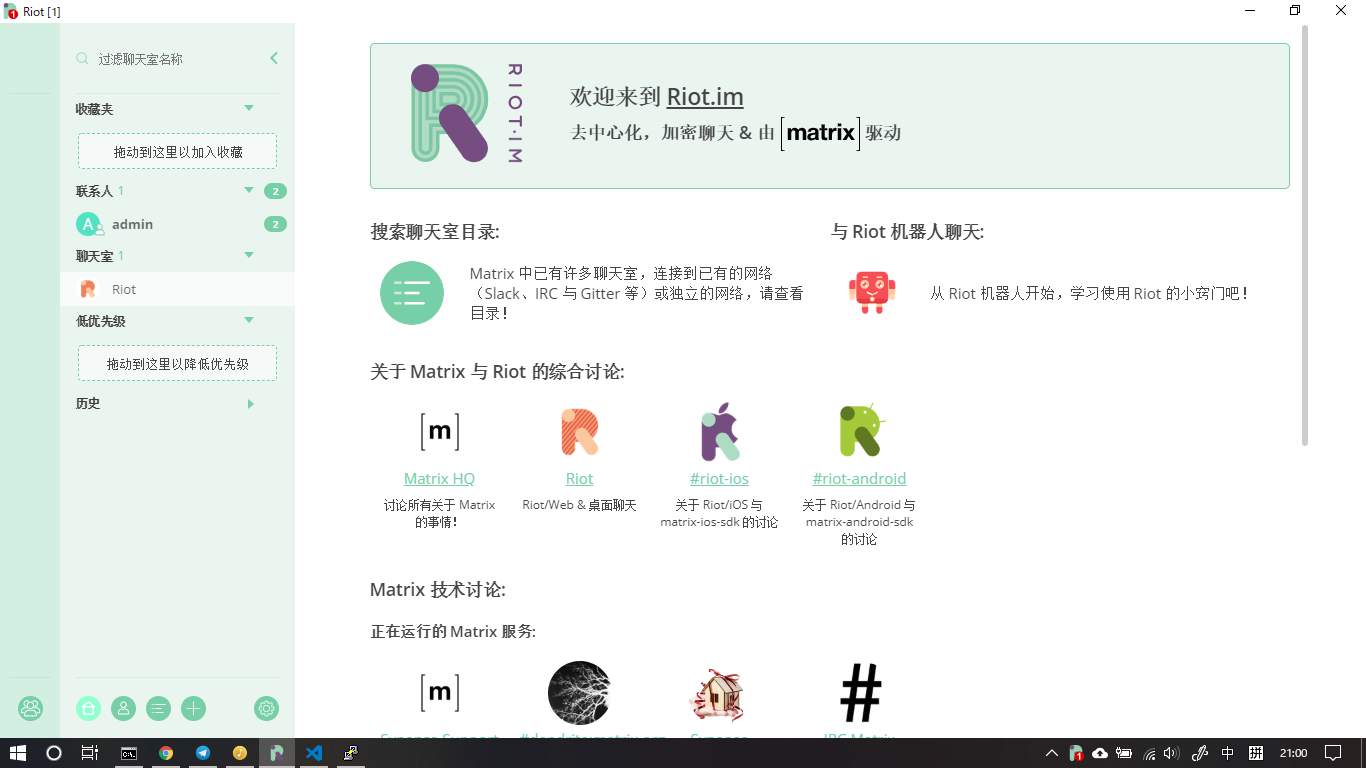
Task: Click the admin contact avatar
Action: pos(88,224)
